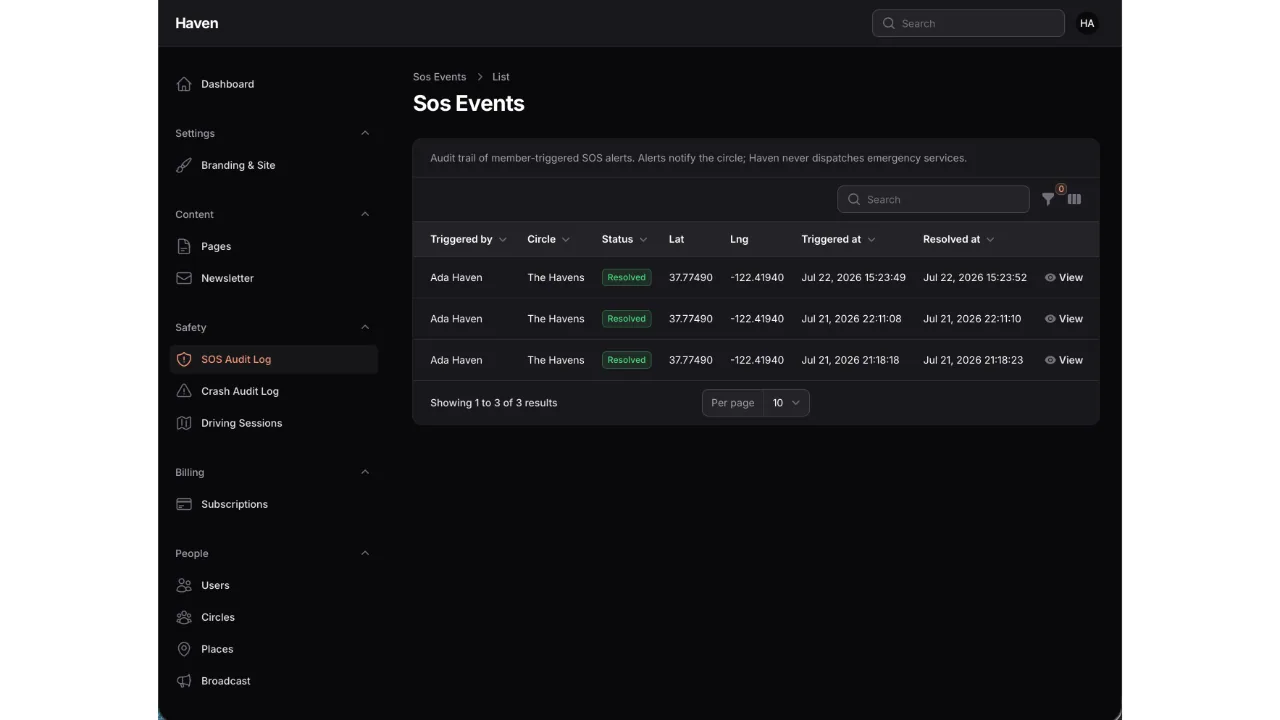This screenshot has height=720, width=1280.
Task: View the Jul 22 15:23:49 SOS event
Action: pyautogui.click(x=1064, y=277)
